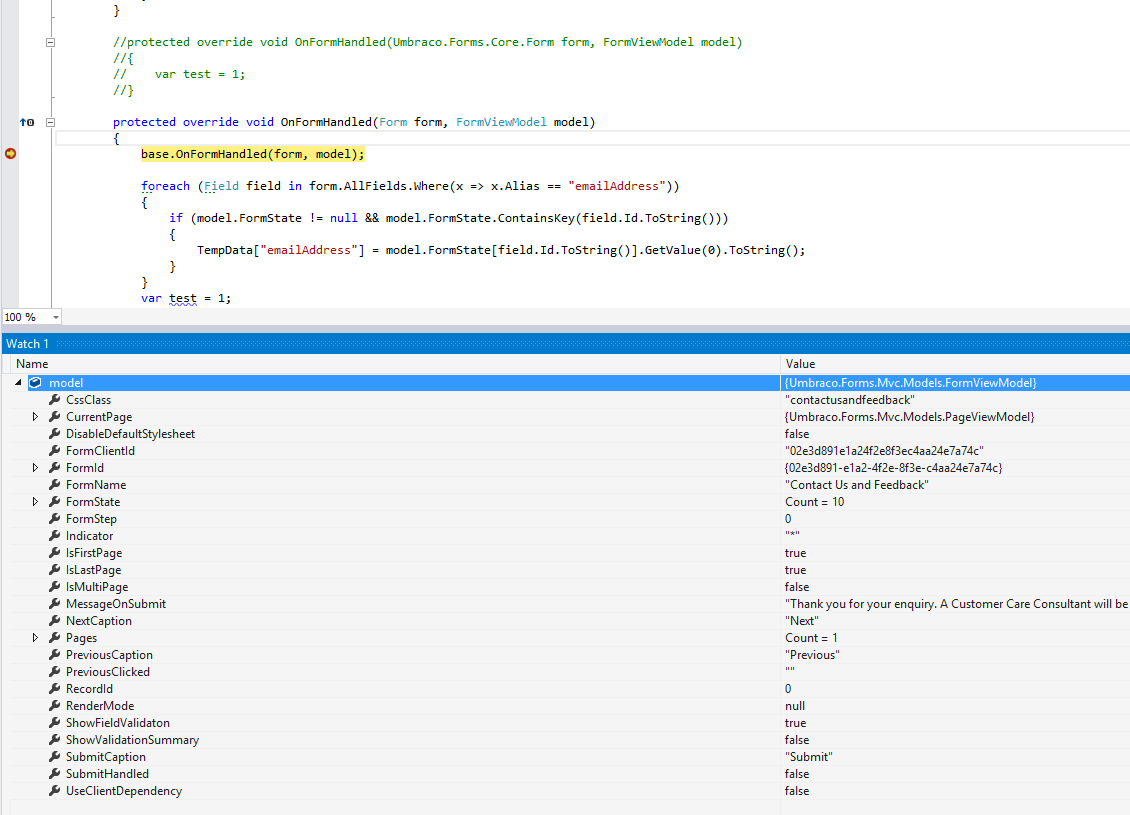The image size is (1130, 815).
Task: Click the breakpoint marker on base.OnFormHandled line
Action: (x=11, y=153)
